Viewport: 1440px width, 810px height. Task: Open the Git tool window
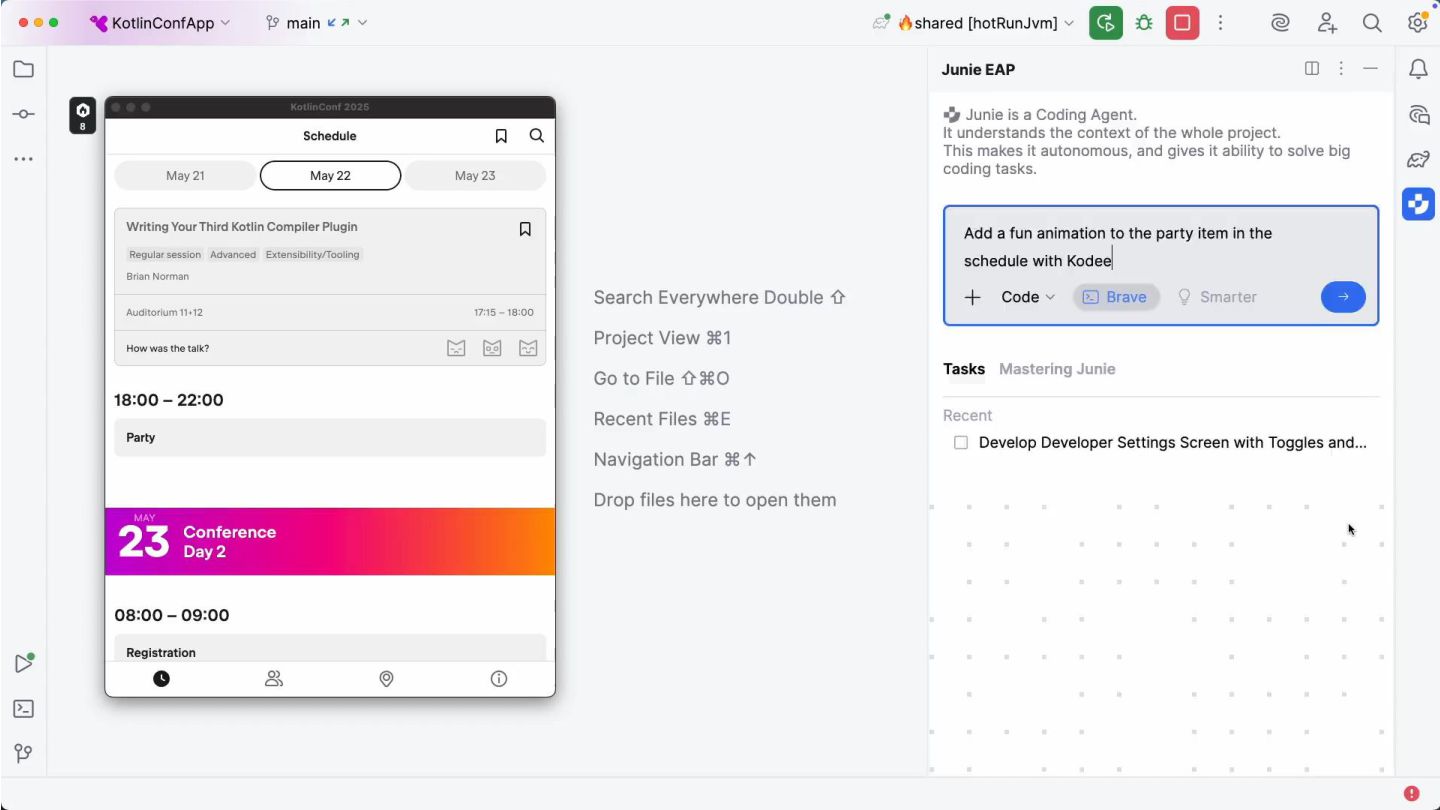tap(23, 753)
